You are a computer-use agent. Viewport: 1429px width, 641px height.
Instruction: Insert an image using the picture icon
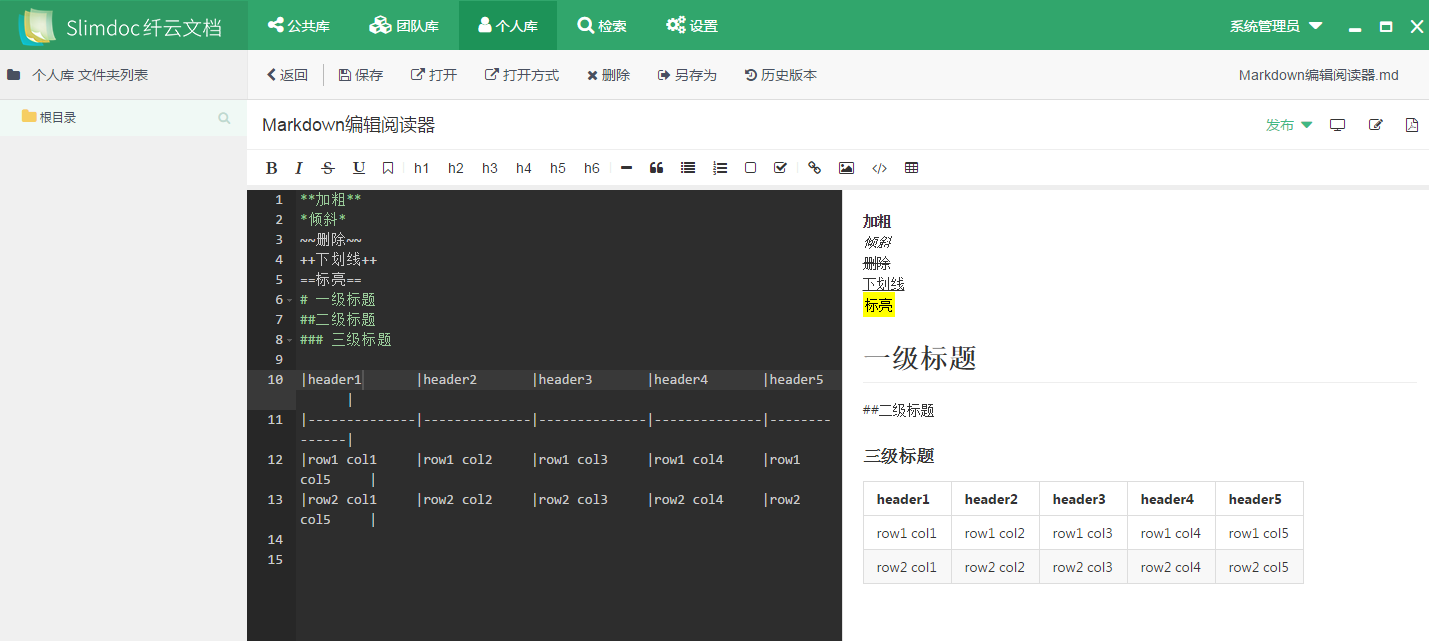click(x=846, y=168)
